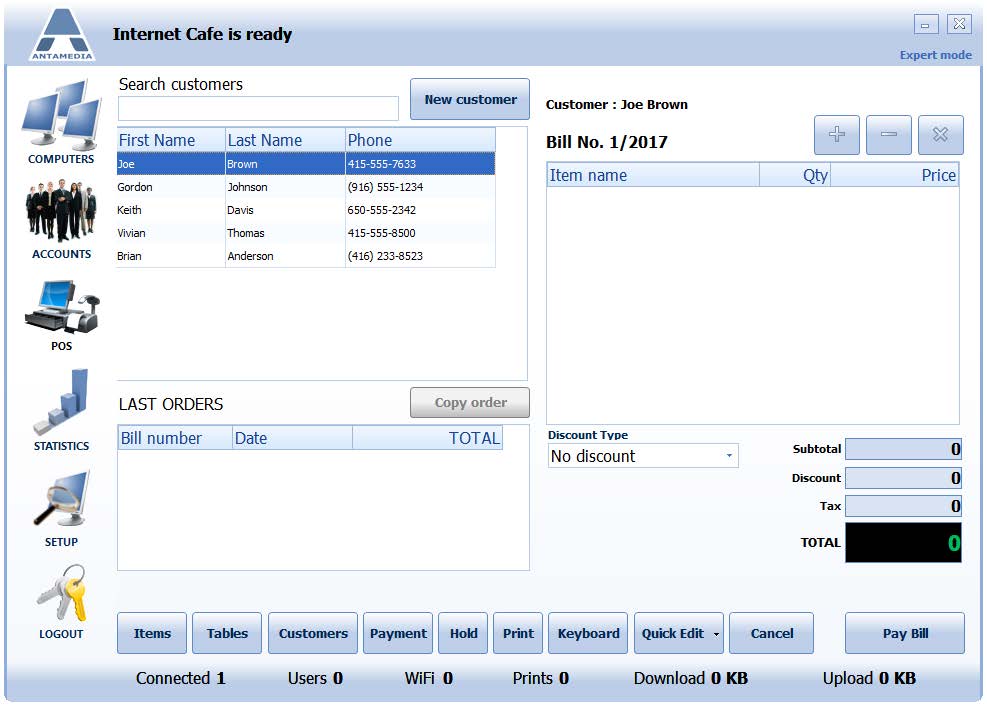The height and width of the screenshot is (709, 987).
Task: Open the Items panel
Action: tap(152, 633)
